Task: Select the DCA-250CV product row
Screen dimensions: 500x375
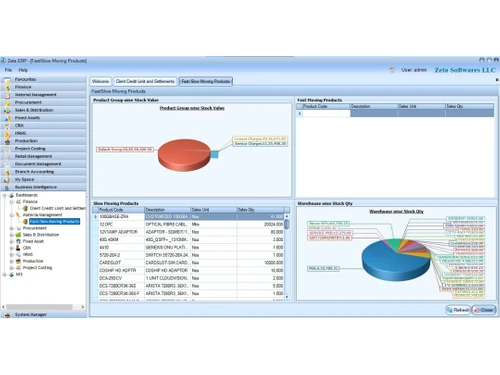Action: 188,278
